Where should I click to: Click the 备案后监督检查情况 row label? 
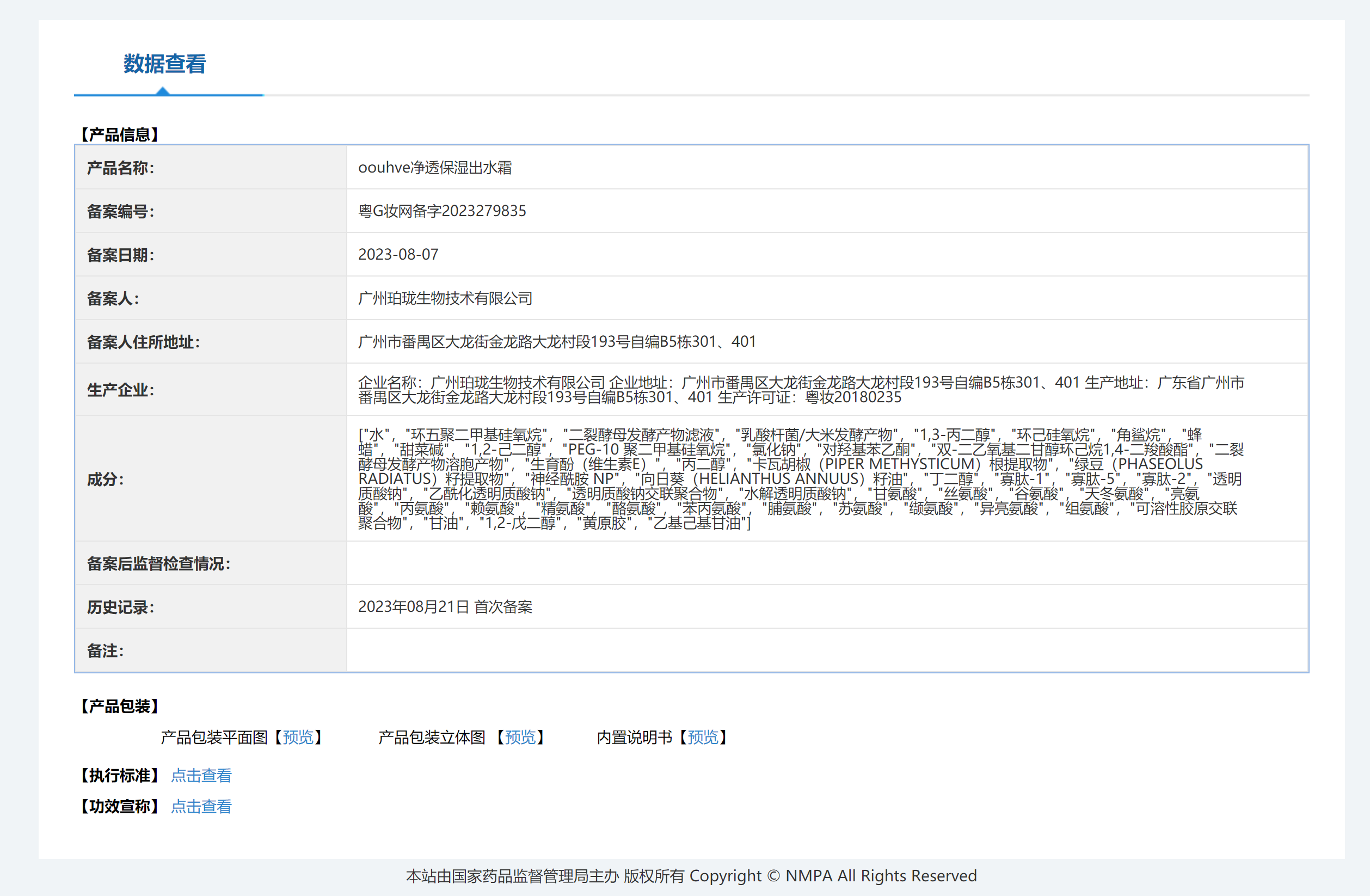coord(158,563)
